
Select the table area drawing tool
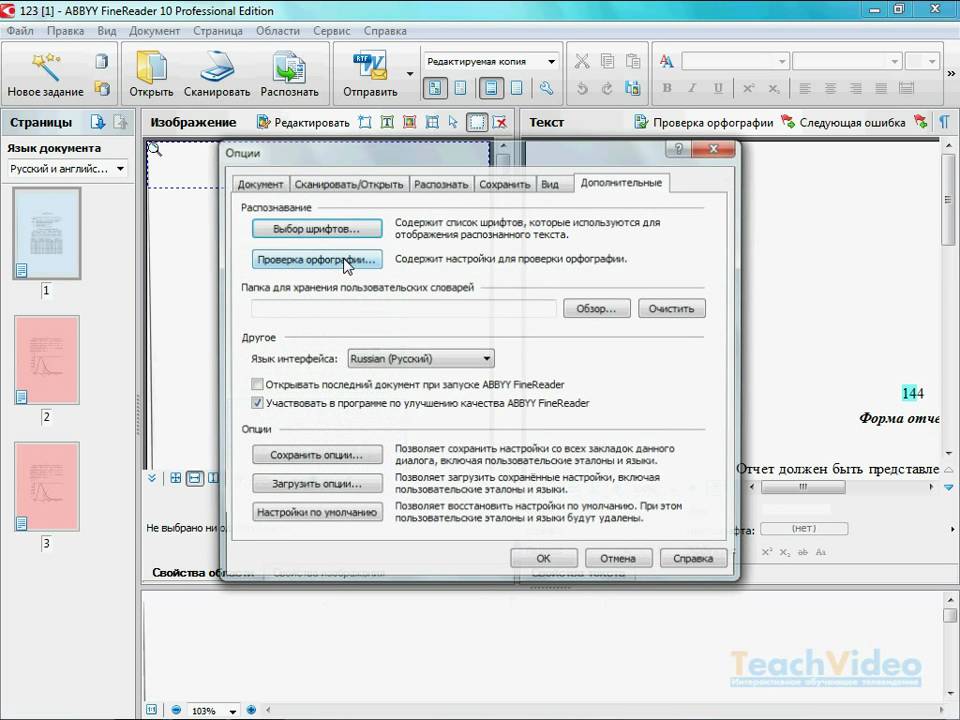(x=432, y=122)
